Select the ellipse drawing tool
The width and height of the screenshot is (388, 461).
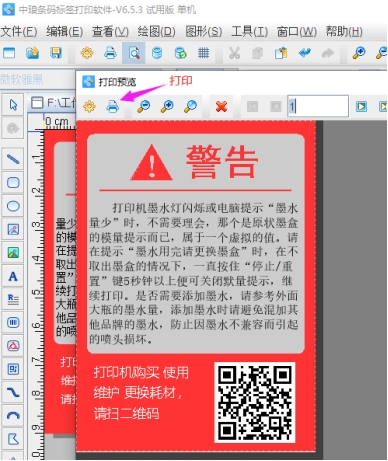point(13,206)
